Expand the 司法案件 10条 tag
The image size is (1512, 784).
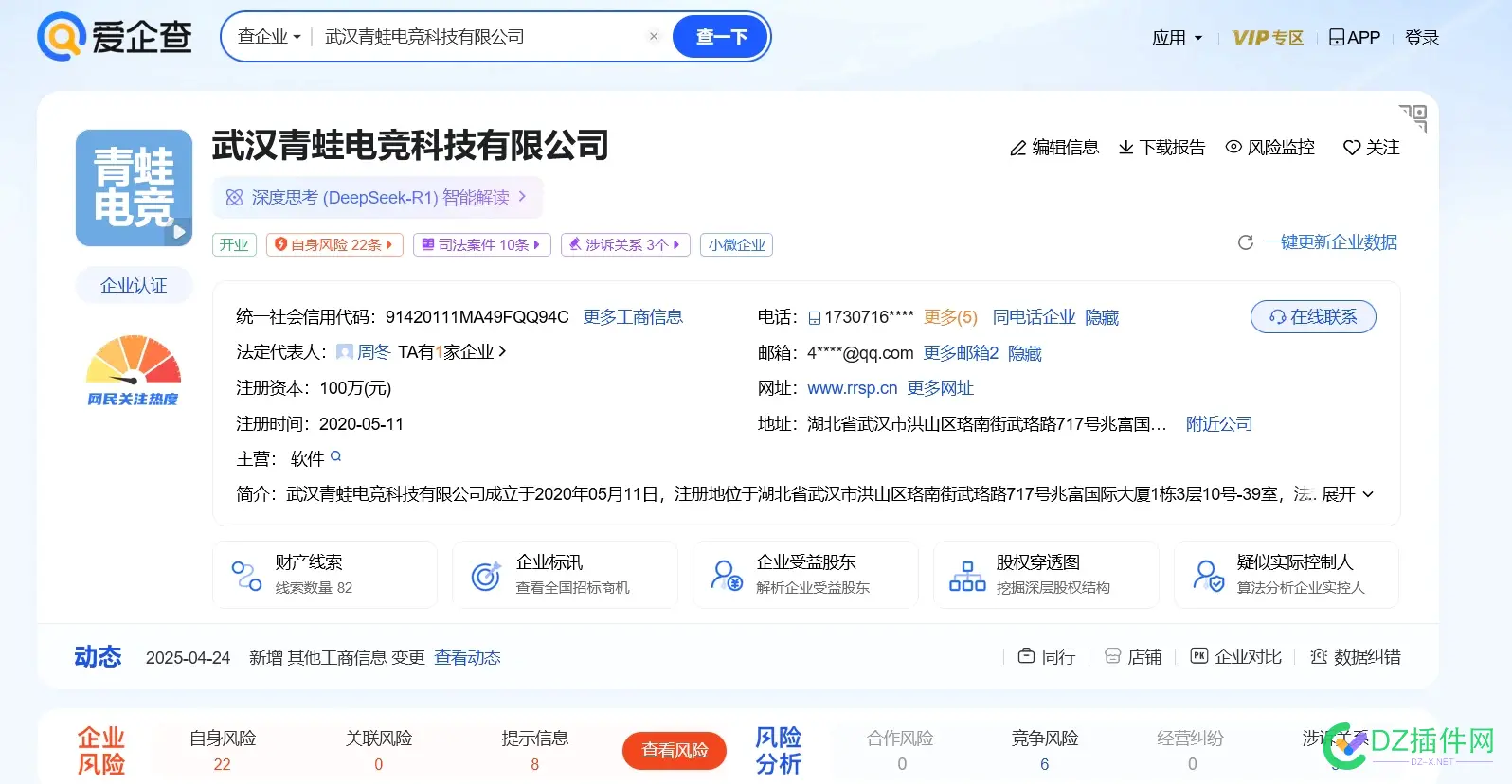[x=482, y=244]
